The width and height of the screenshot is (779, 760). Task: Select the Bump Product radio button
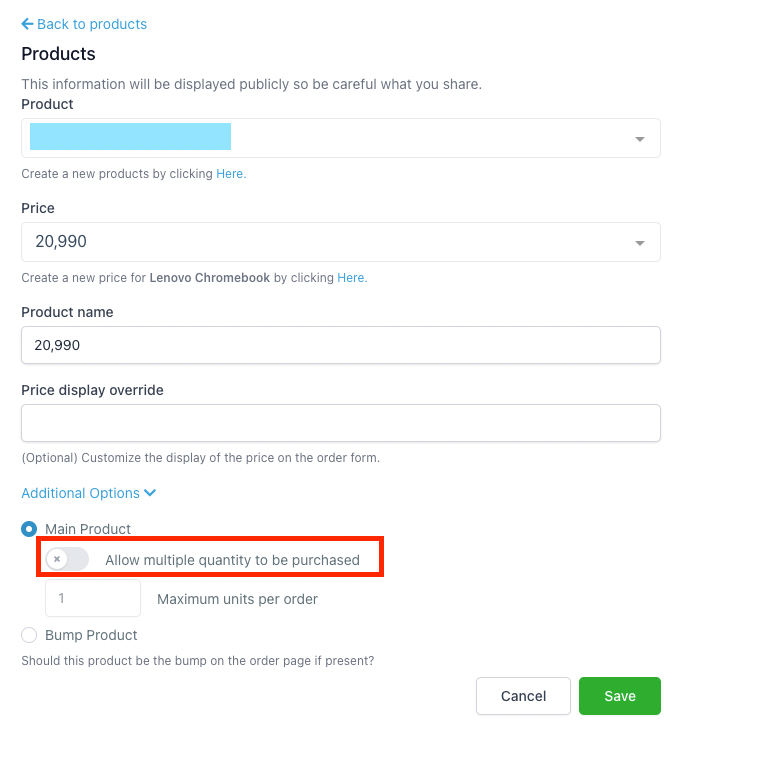pos(29,635)
